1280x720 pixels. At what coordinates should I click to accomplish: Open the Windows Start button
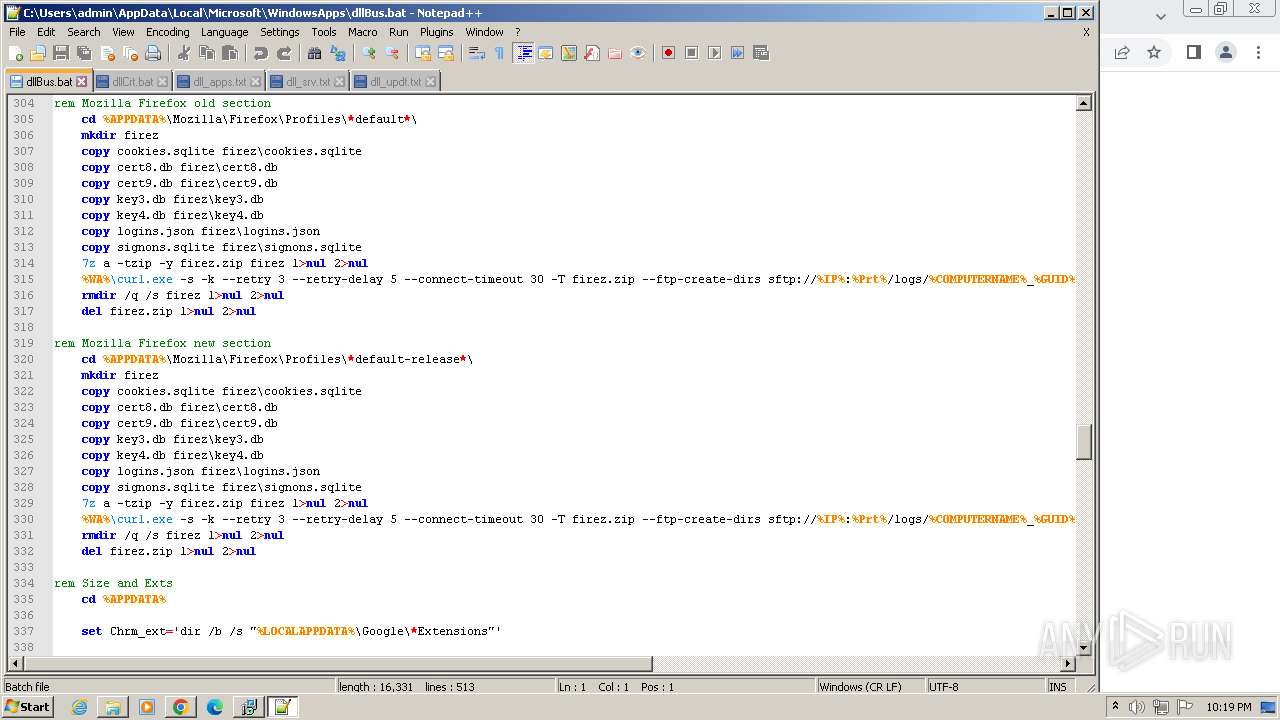(27, 707)
